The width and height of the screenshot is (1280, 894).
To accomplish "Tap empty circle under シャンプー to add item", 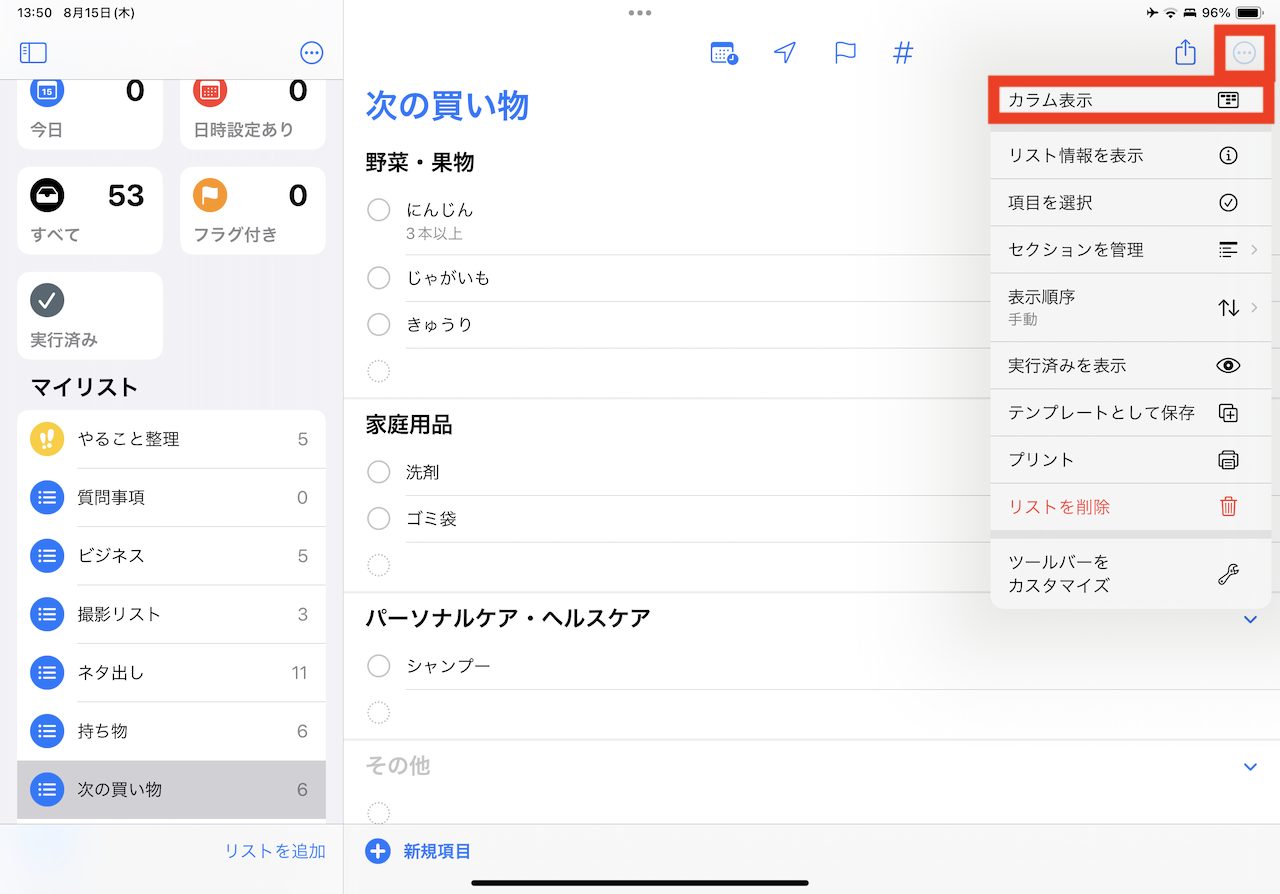I will [379, 713].
